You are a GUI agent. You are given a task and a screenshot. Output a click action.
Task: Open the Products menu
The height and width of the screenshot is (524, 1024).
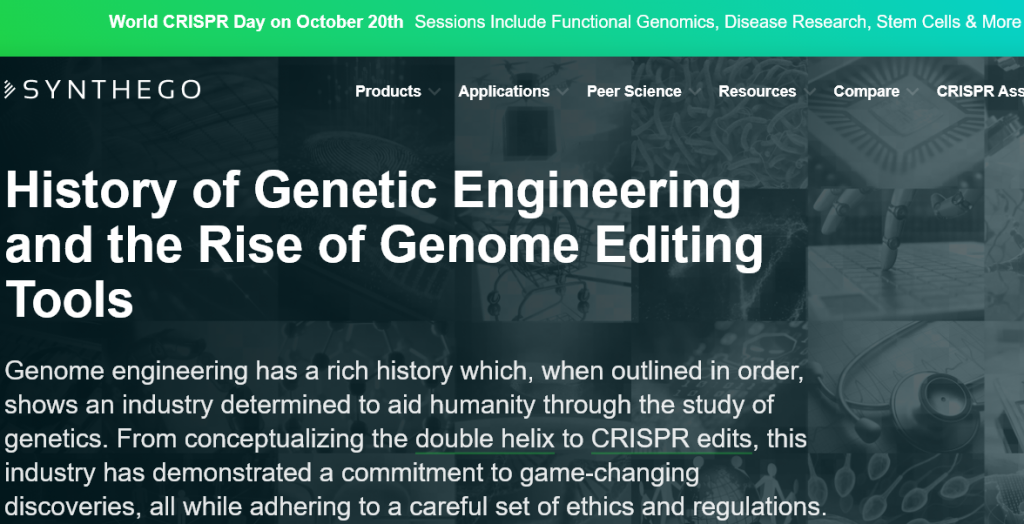pyautogui.click(x=388, y=91)
